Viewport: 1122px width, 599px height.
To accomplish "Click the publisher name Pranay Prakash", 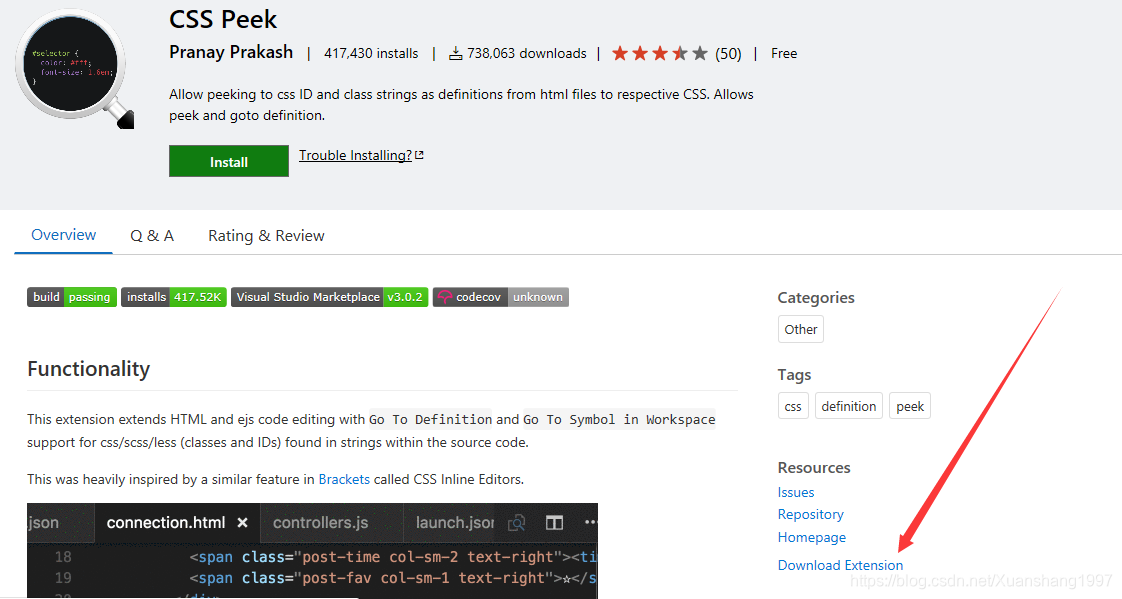I will pos(231,53).
